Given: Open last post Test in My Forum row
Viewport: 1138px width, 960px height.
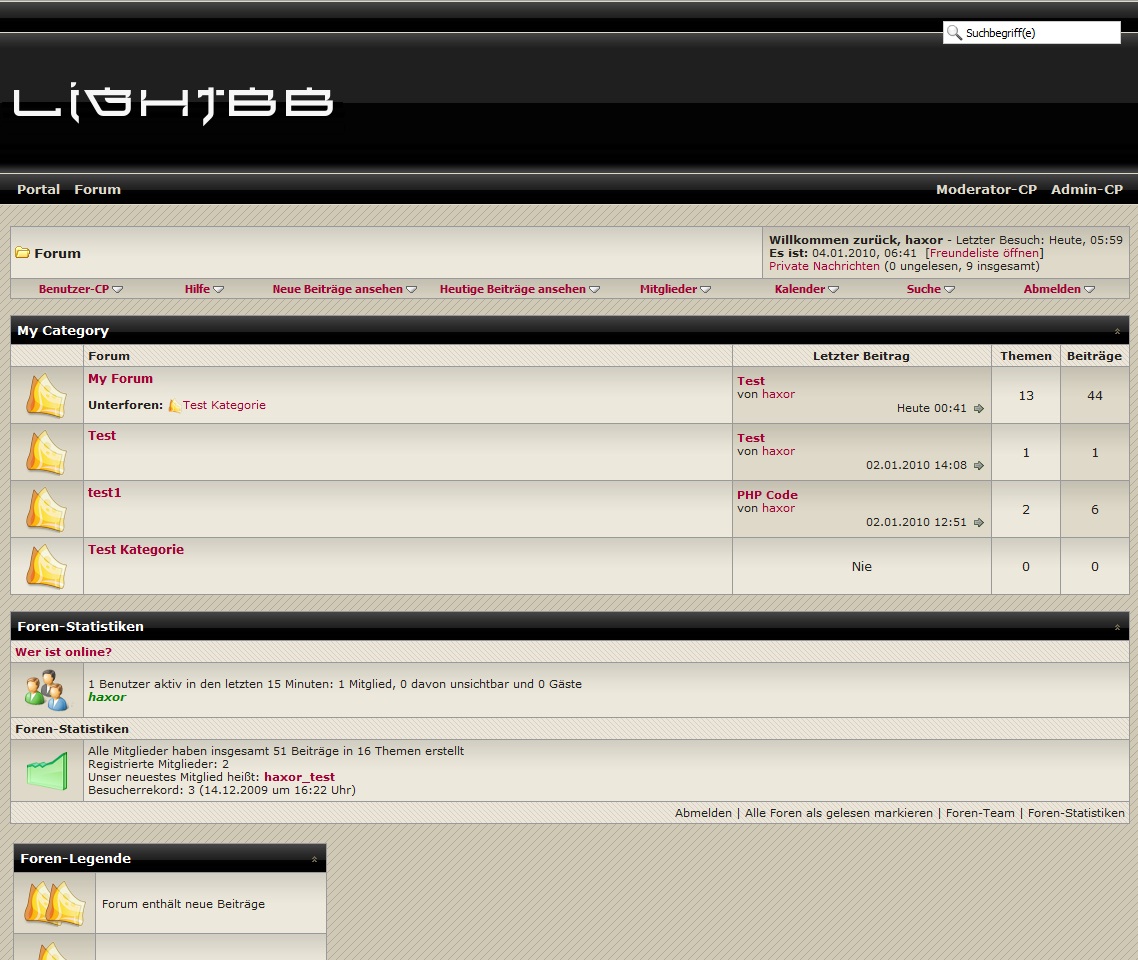Looking at the screenshot, I should 751,381.
